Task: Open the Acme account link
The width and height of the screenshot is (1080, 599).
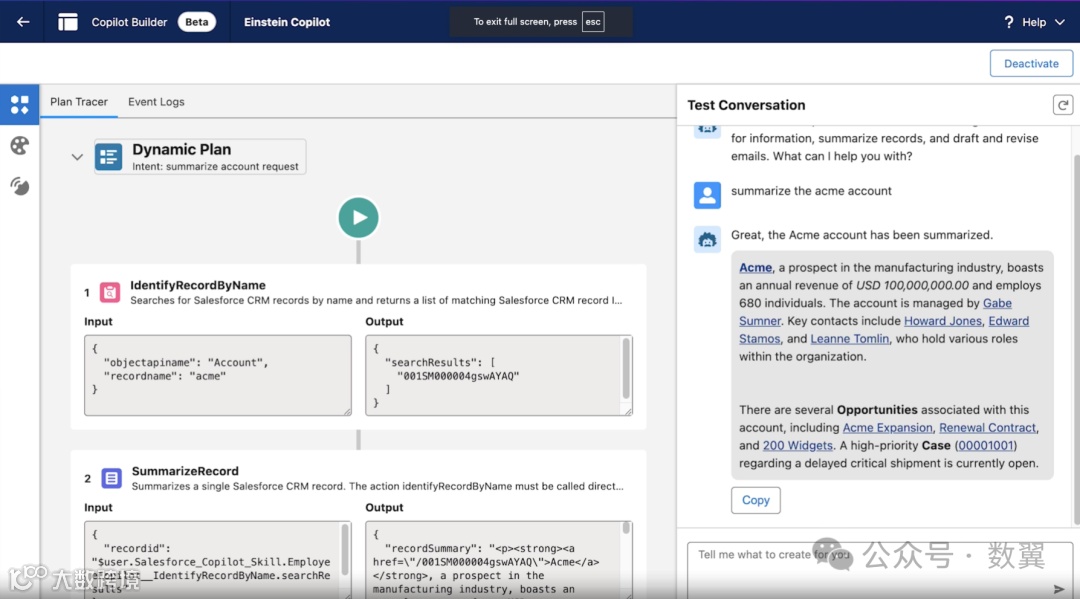Action: click(x=756, y=268)
